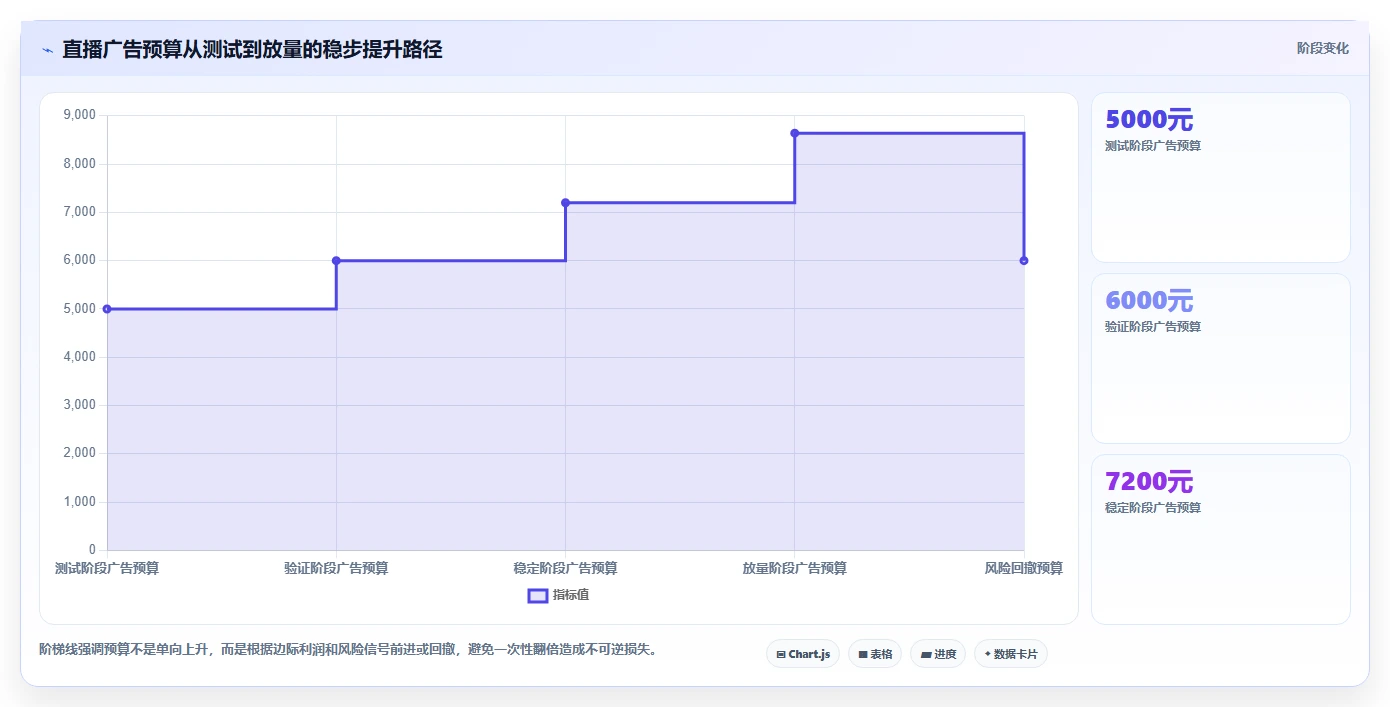
Task: Open the 7200元 stable-stage budget card
Action: (x=1221, y=540)
